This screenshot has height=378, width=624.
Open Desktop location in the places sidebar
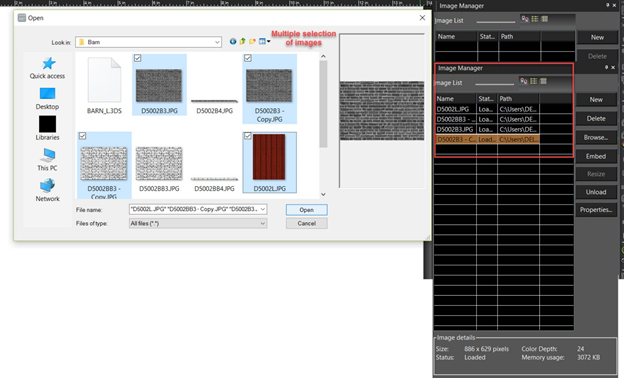[47, 99]
